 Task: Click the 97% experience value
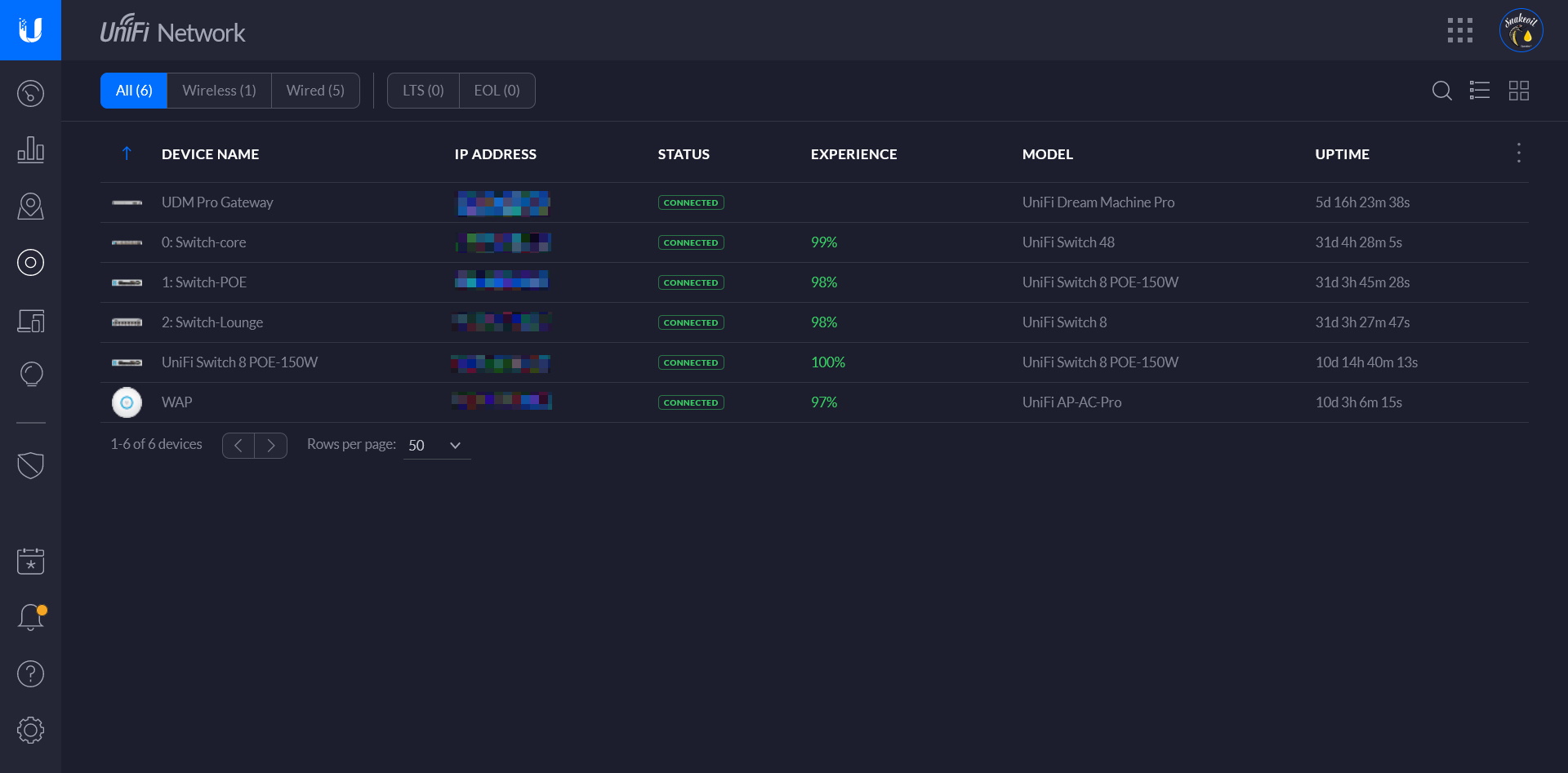(x=824, y=402)
